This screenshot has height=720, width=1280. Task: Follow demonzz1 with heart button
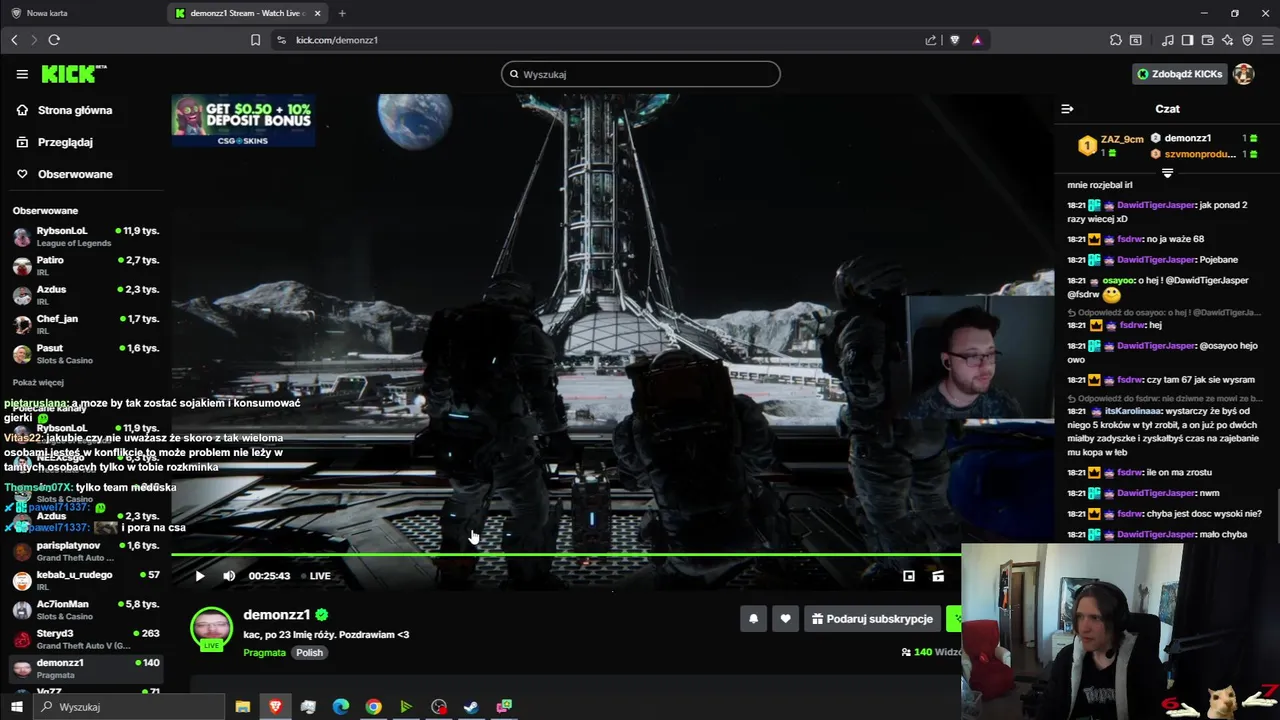[x=785, y=619]
